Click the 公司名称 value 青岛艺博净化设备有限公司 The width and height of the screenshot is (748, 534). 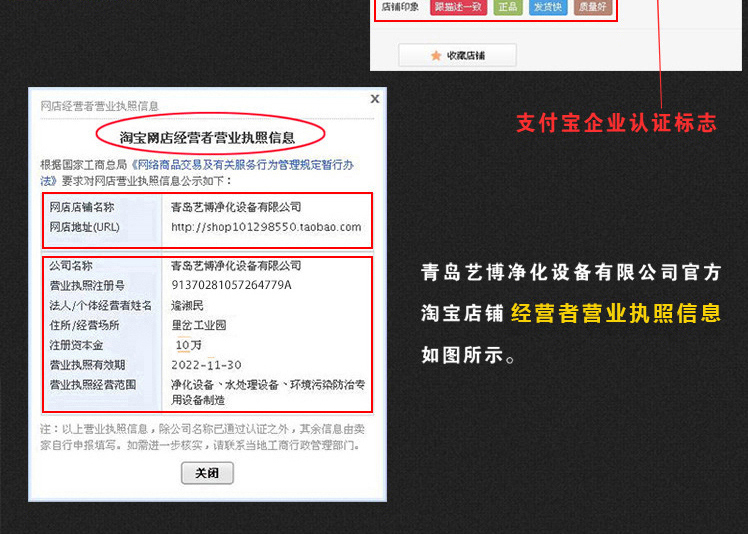[236, 265]
